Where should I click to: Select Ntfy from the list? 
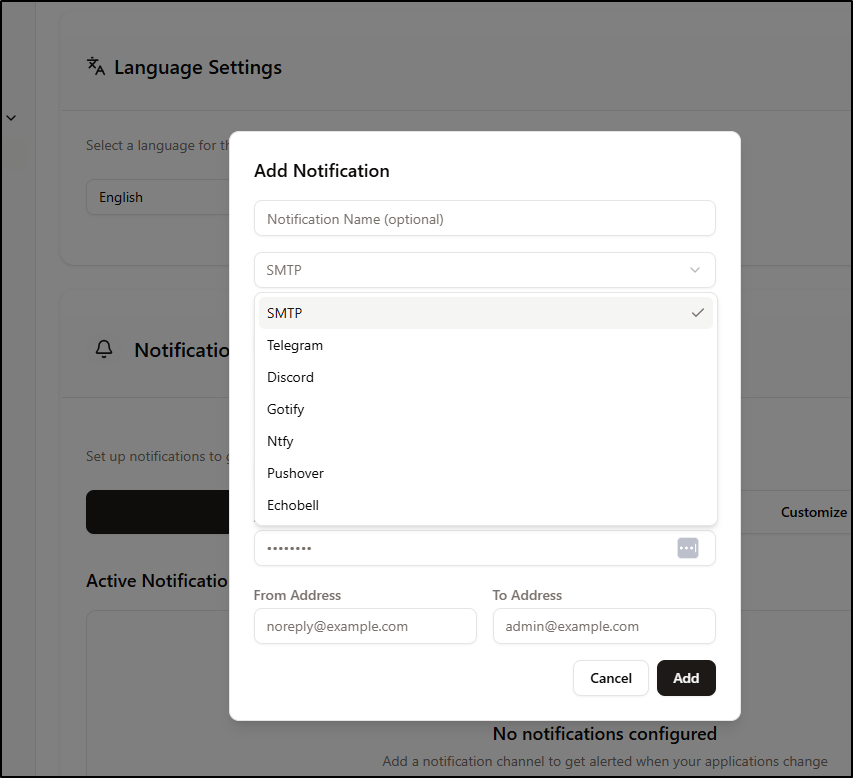[x=485, y=441]
